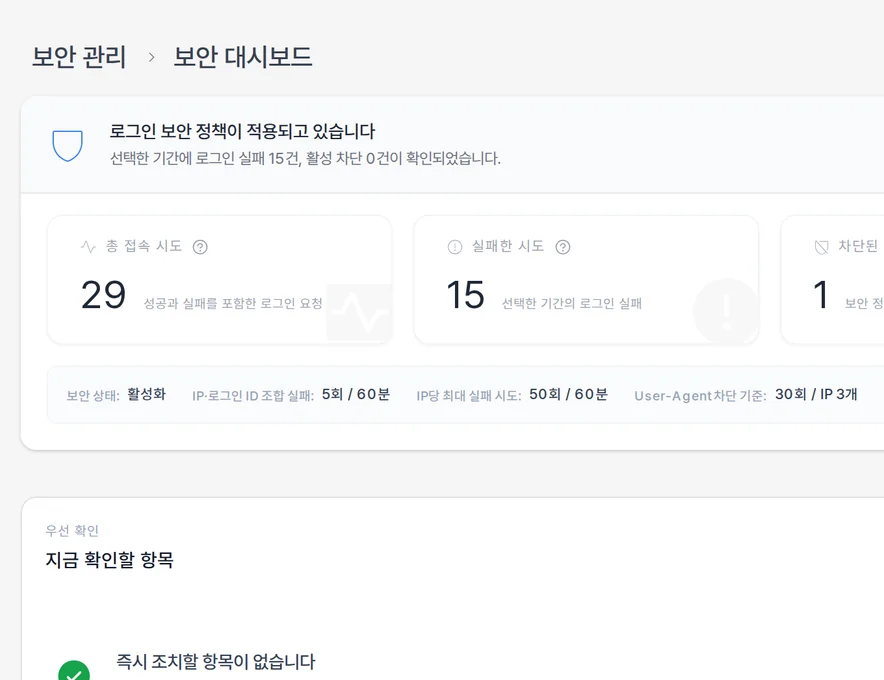Click the breadcrumb chevron separator
This screenshot has height=680, width=884.
[x=151, y=57]
